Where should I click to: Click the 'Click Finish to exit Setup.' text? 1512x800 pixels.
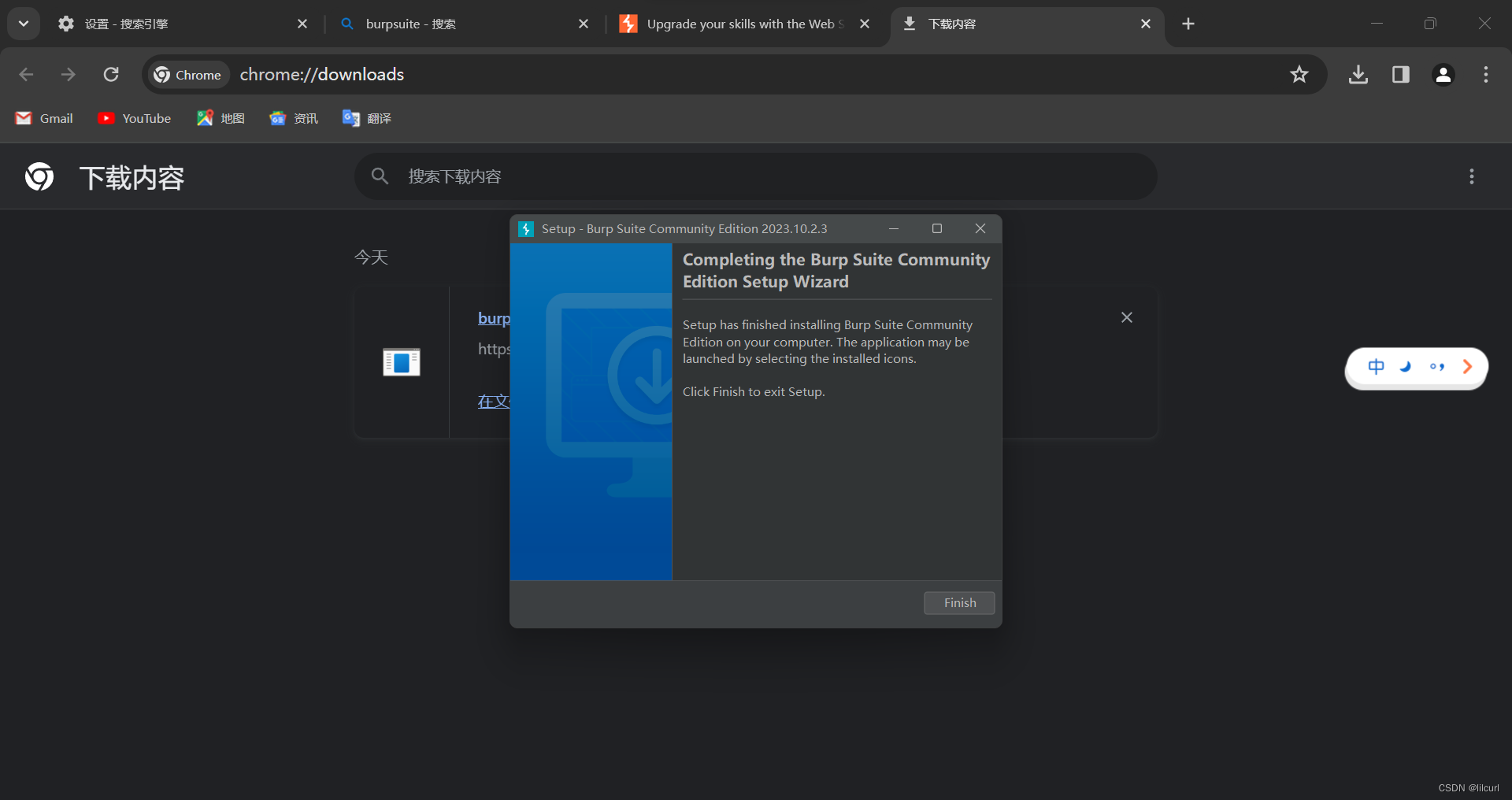[x=754, y=392]
